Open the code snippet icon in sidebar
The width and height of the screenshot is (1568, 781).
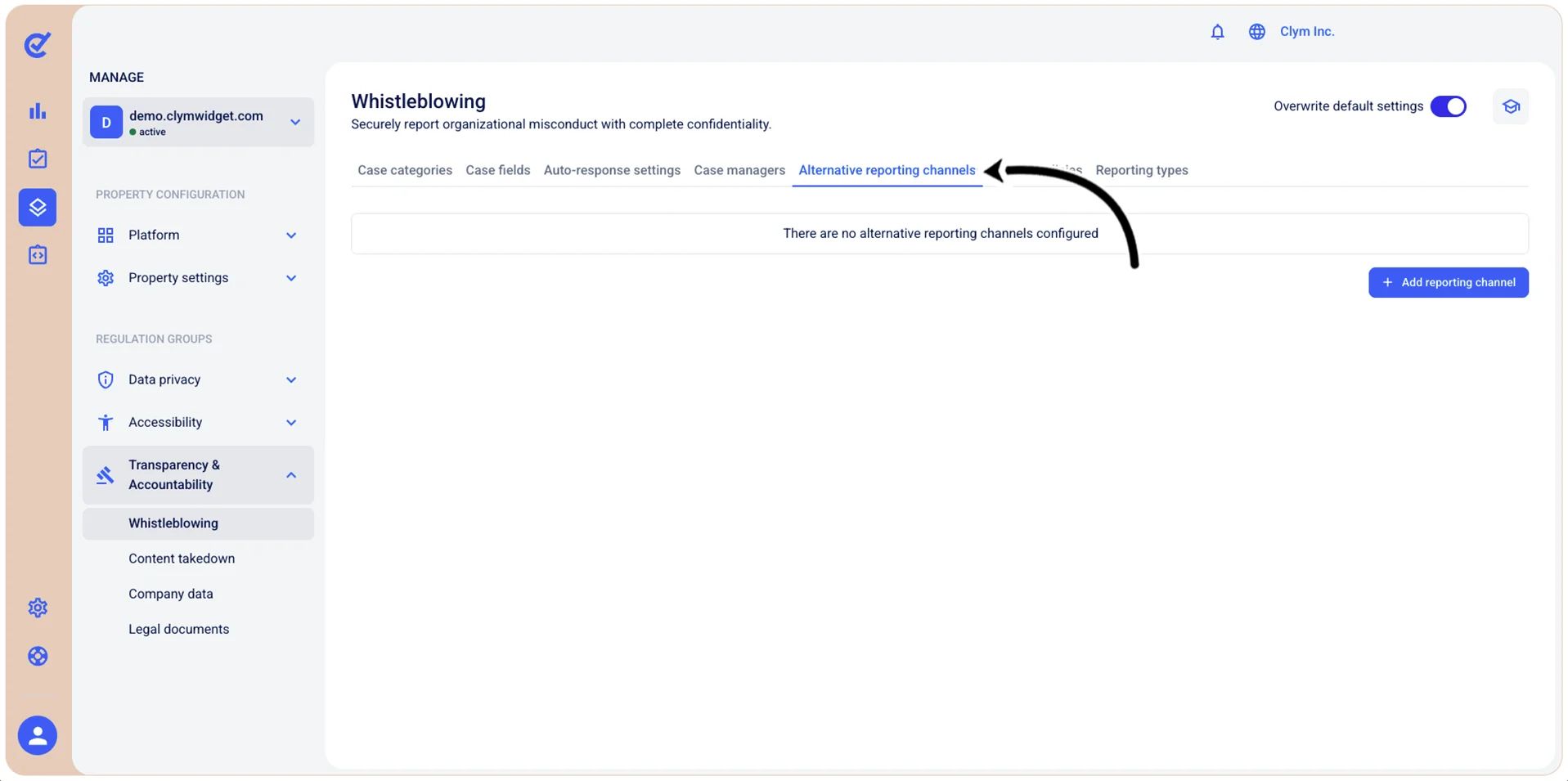[38, 255]
